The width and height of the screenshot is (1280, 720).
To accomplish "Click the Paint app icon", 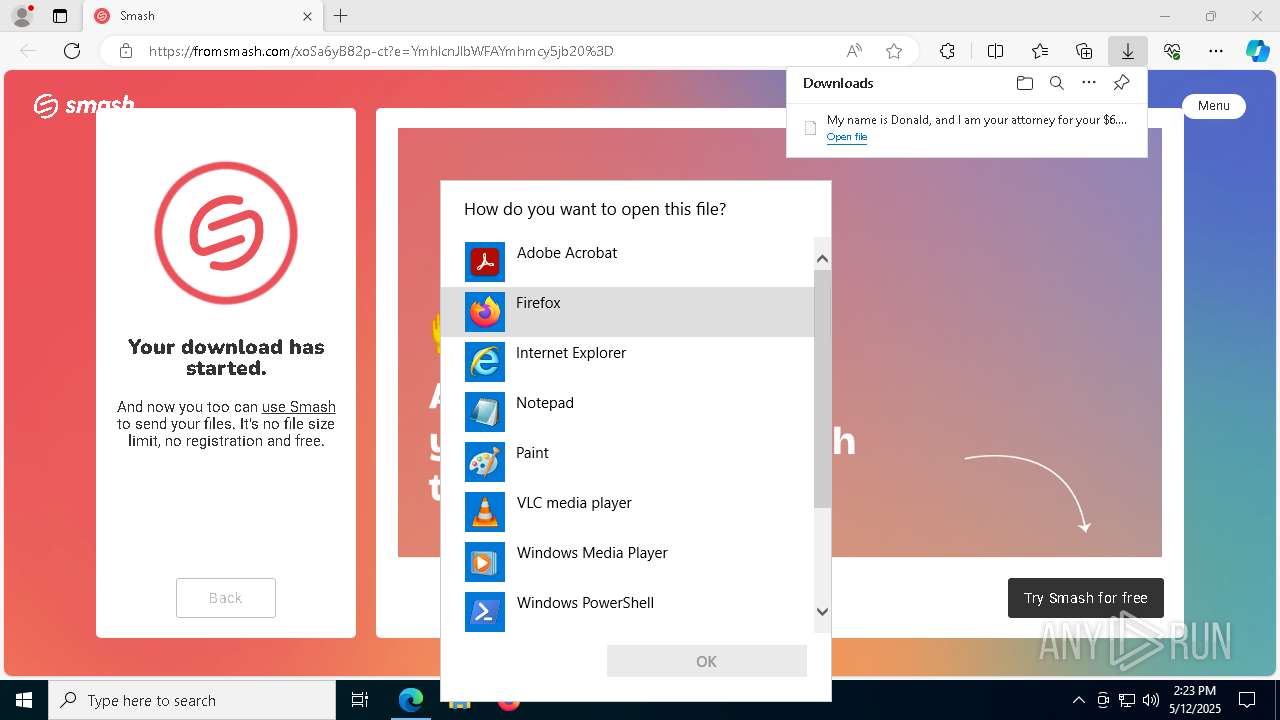I will click(485, 462).
